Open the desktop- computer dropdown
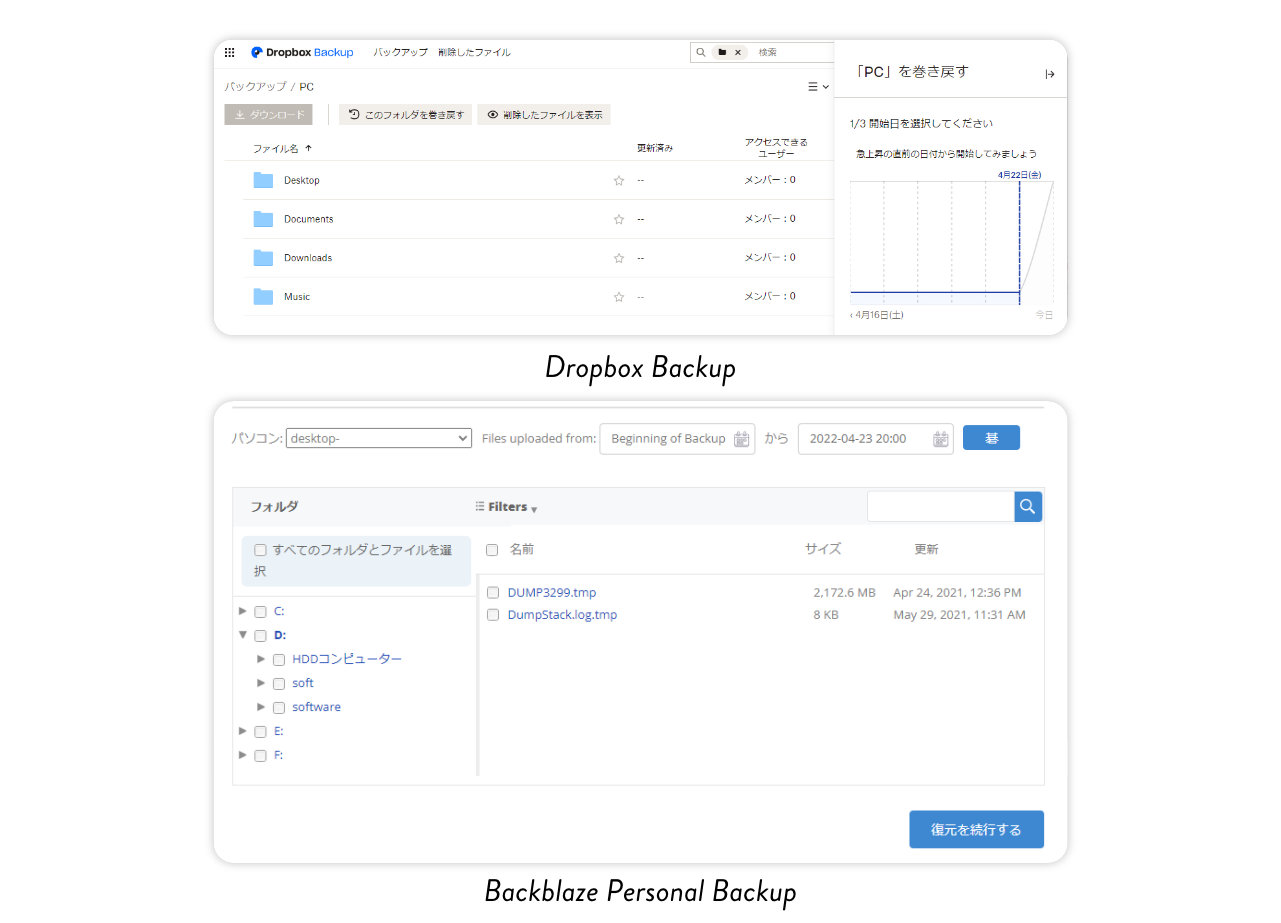The image size is (1281, 923). coord(378,438)
